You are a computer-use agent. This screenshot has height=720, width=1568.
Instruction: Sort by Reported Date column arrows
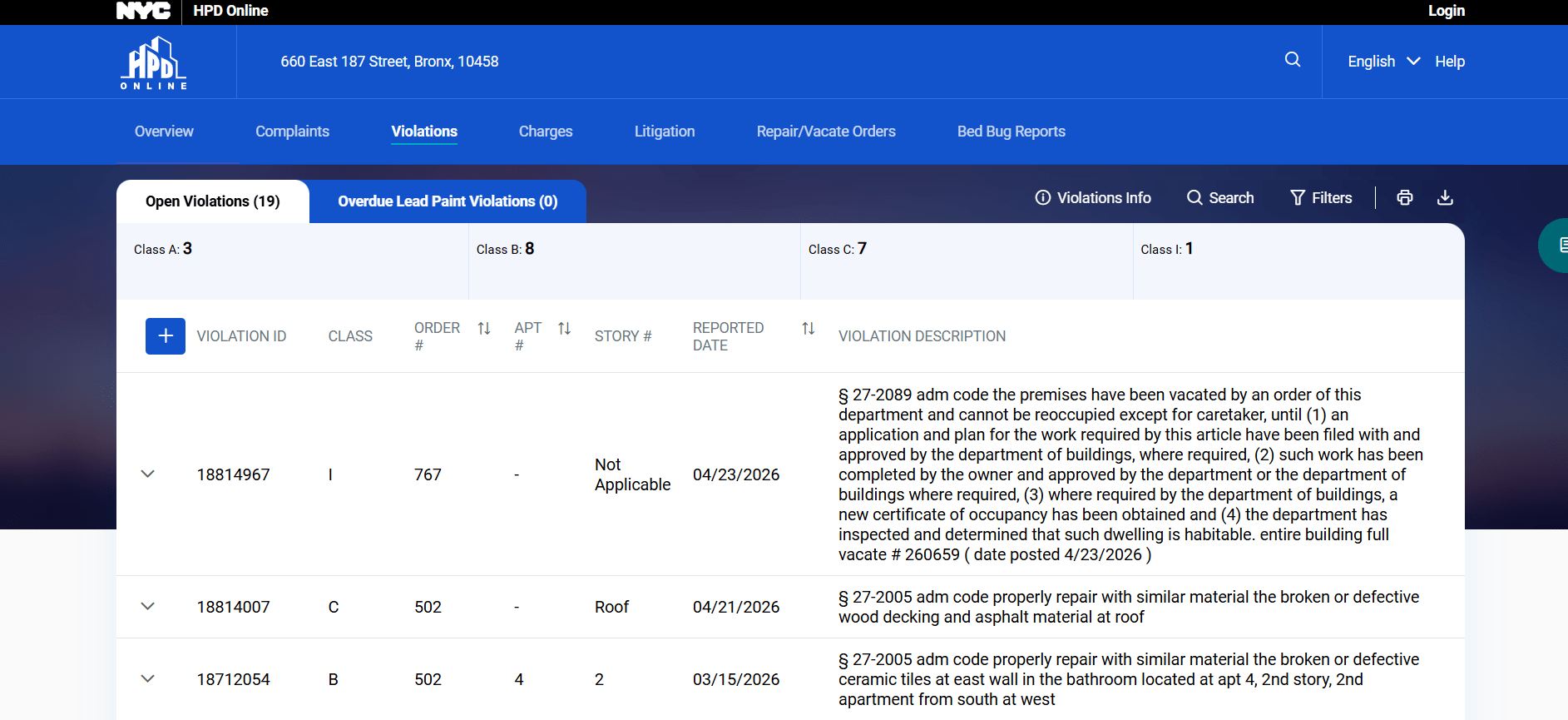(808, 329)
